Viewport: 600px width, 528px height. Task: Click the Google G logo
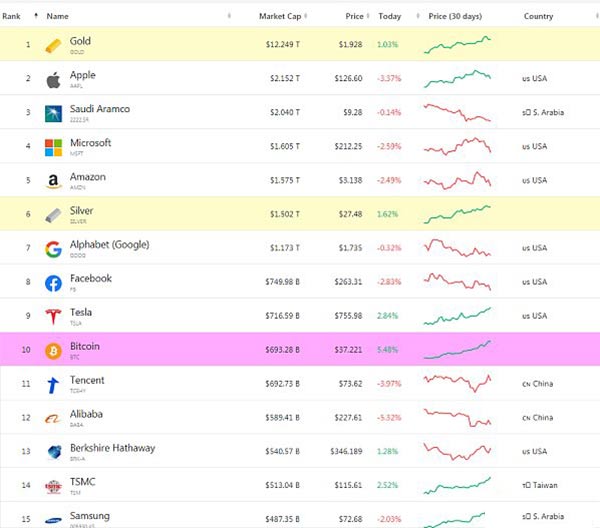point(53,249)
